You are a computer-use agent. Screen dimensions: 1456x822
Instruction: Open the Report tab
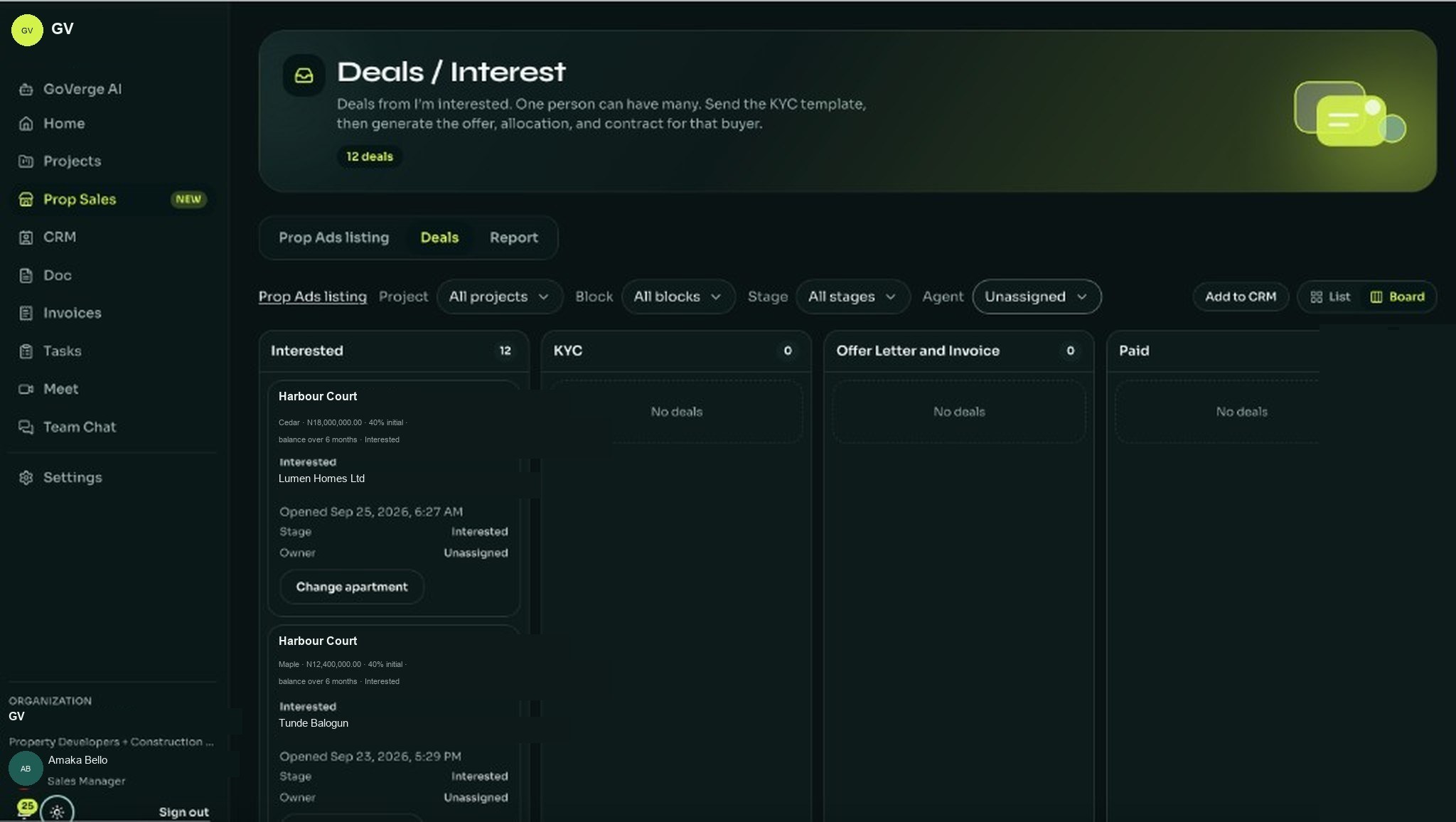click(513, 238)
